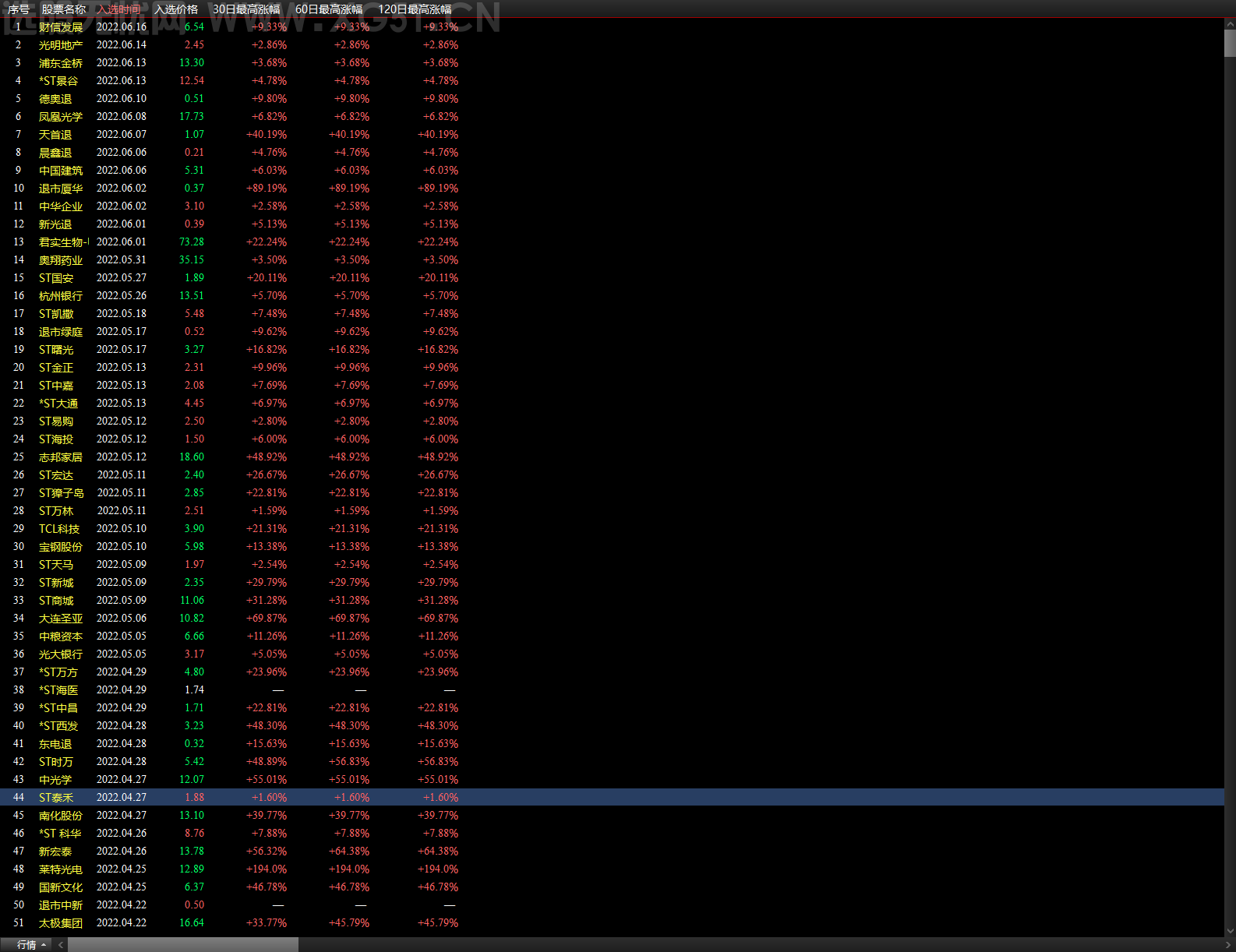Select the ST新城 stock name

56,583
